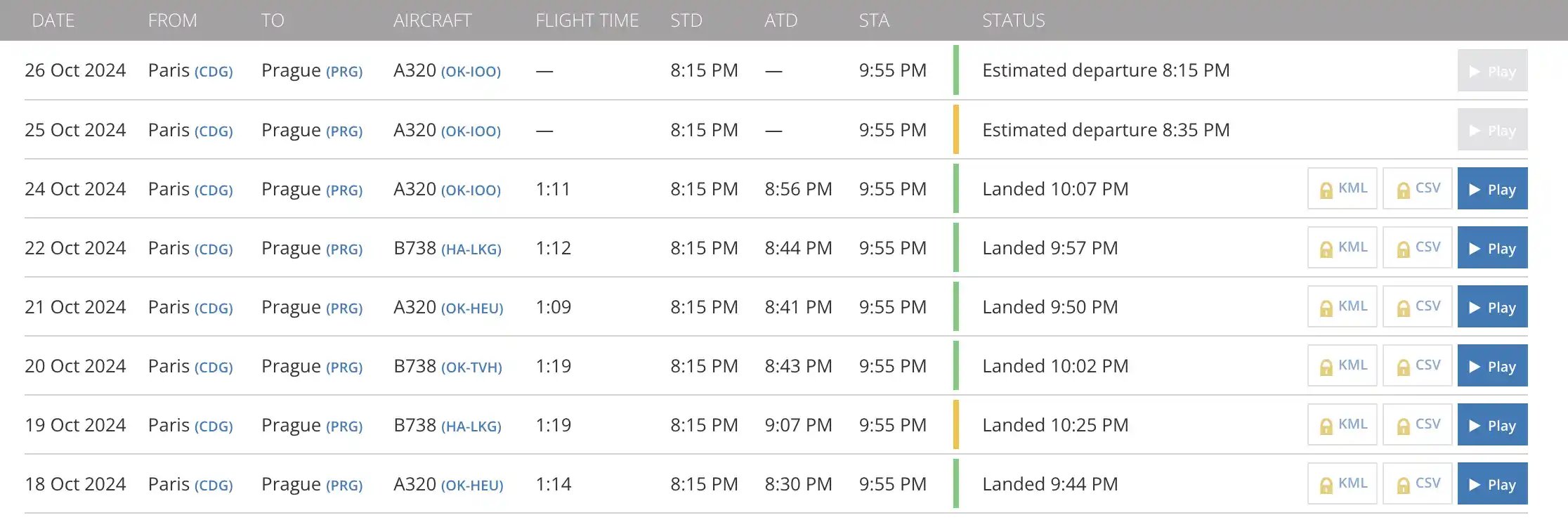This screenshot has height=527, width=1568.
Task: Download locked CSV for 24 Oct flight
Action: (1418, 188)
